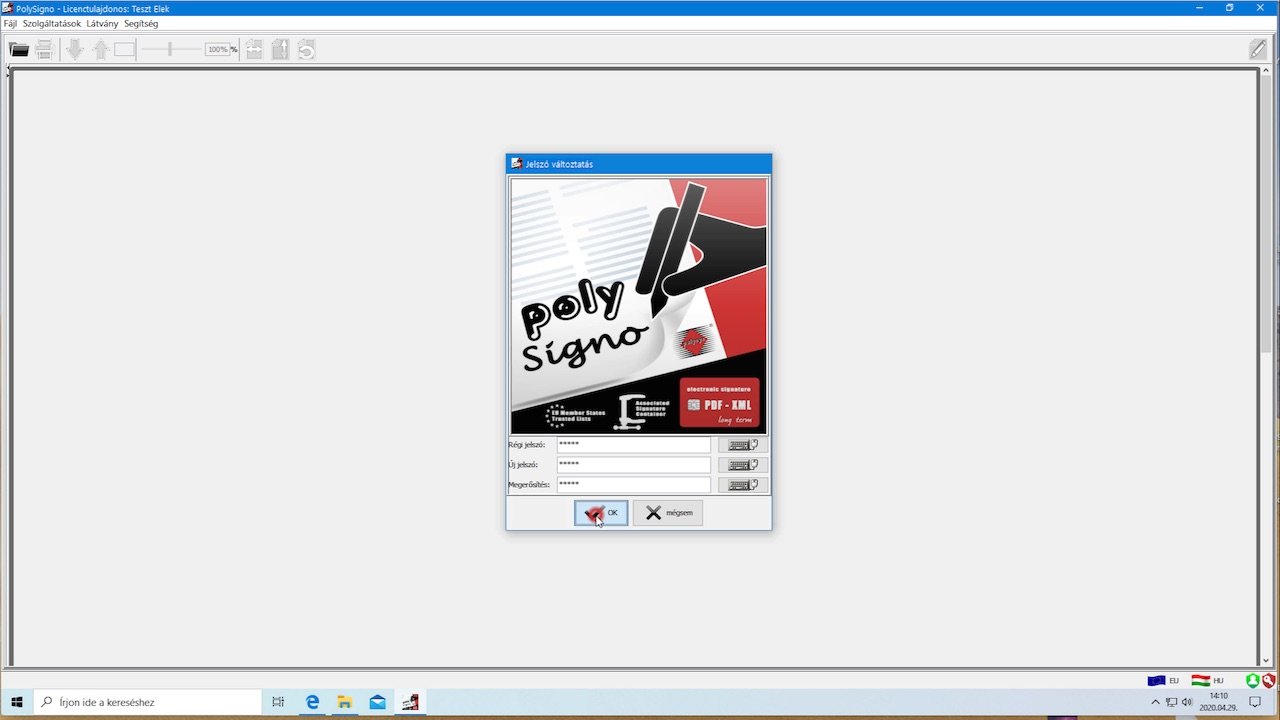Screen dimensions: 1280x720
Task: Click the Új jelszó password field
Action: pyautogui.click(x=633, y=465)
